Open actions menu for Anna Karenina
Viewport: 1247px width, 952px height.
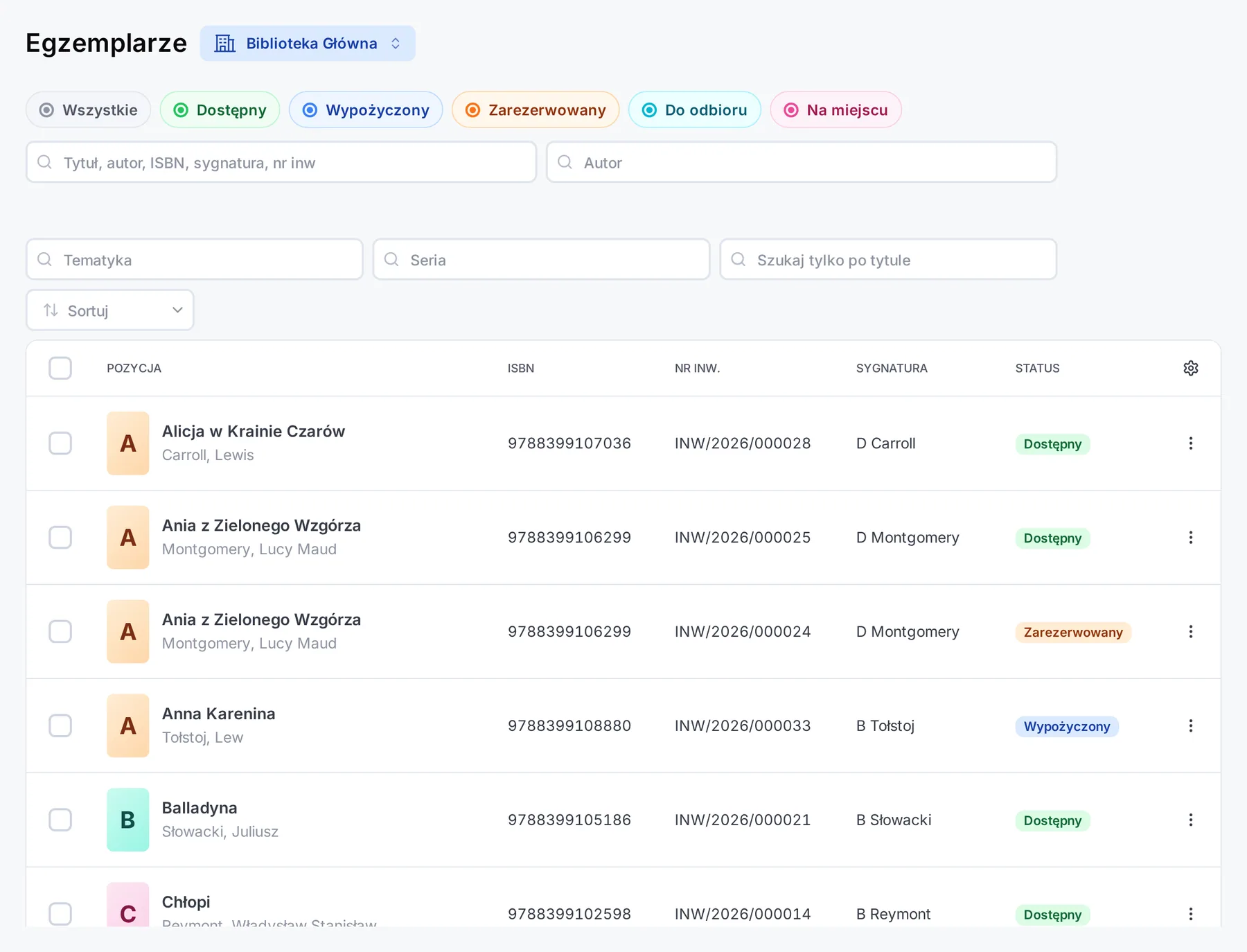(1190, 726)
